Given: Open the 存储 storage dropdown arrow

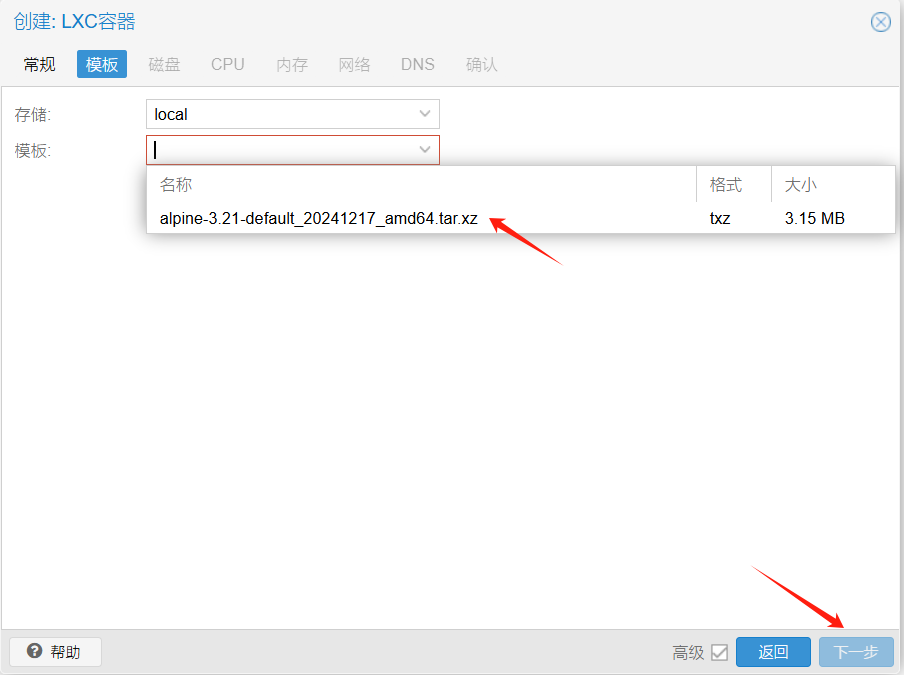Looking at the screenshot, I should tap(425, 114).
